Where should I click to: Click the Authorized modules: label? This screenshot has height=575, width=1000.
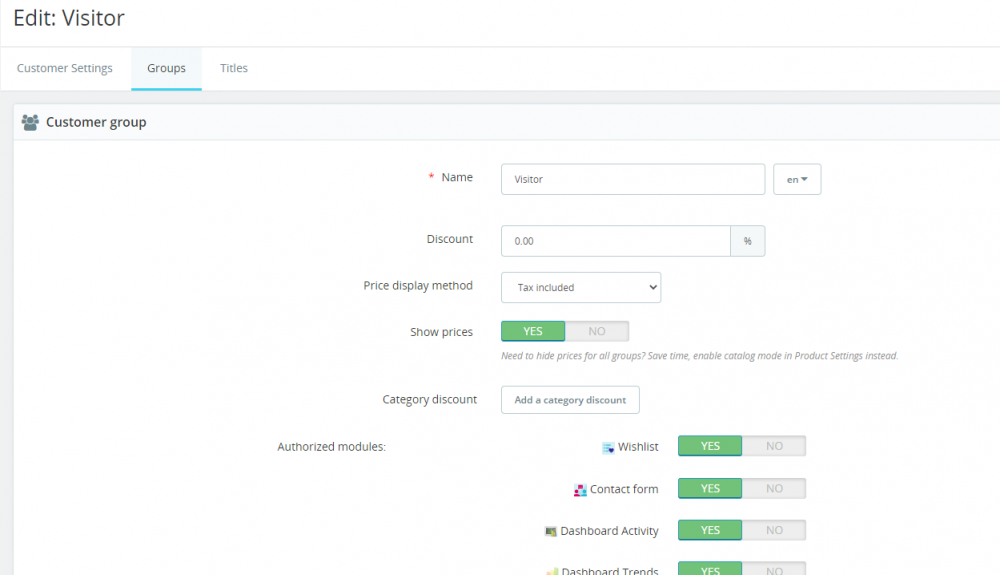(332, 447)
